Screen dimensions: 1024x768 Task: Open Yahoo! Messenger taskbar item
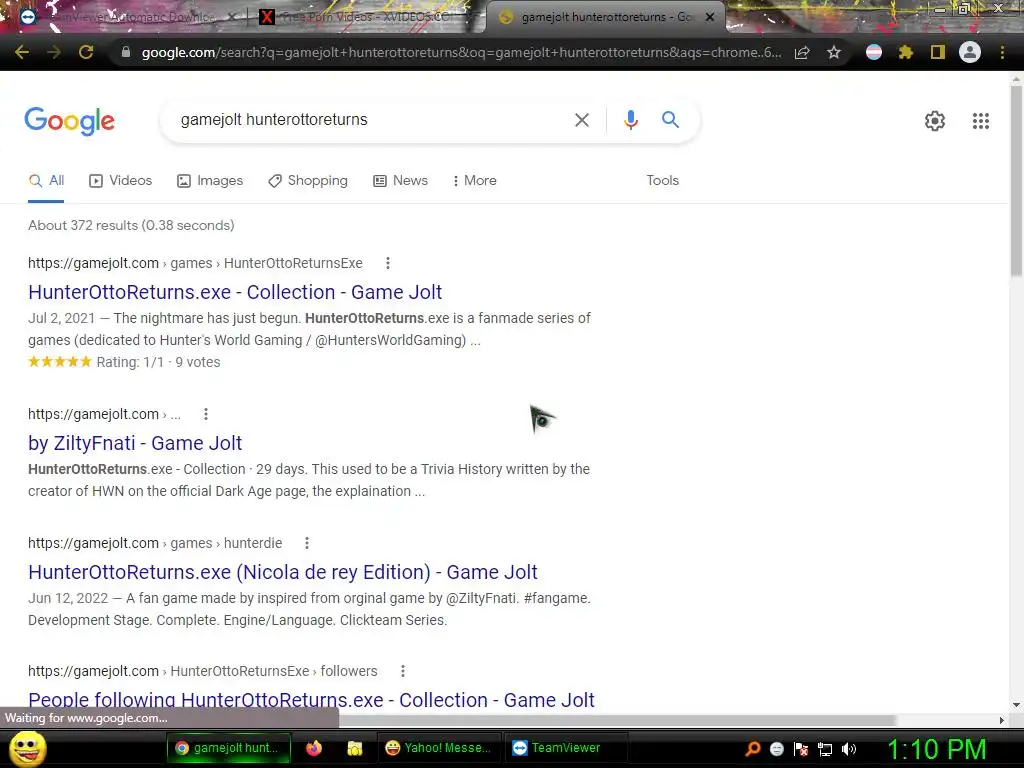[438, 748]
